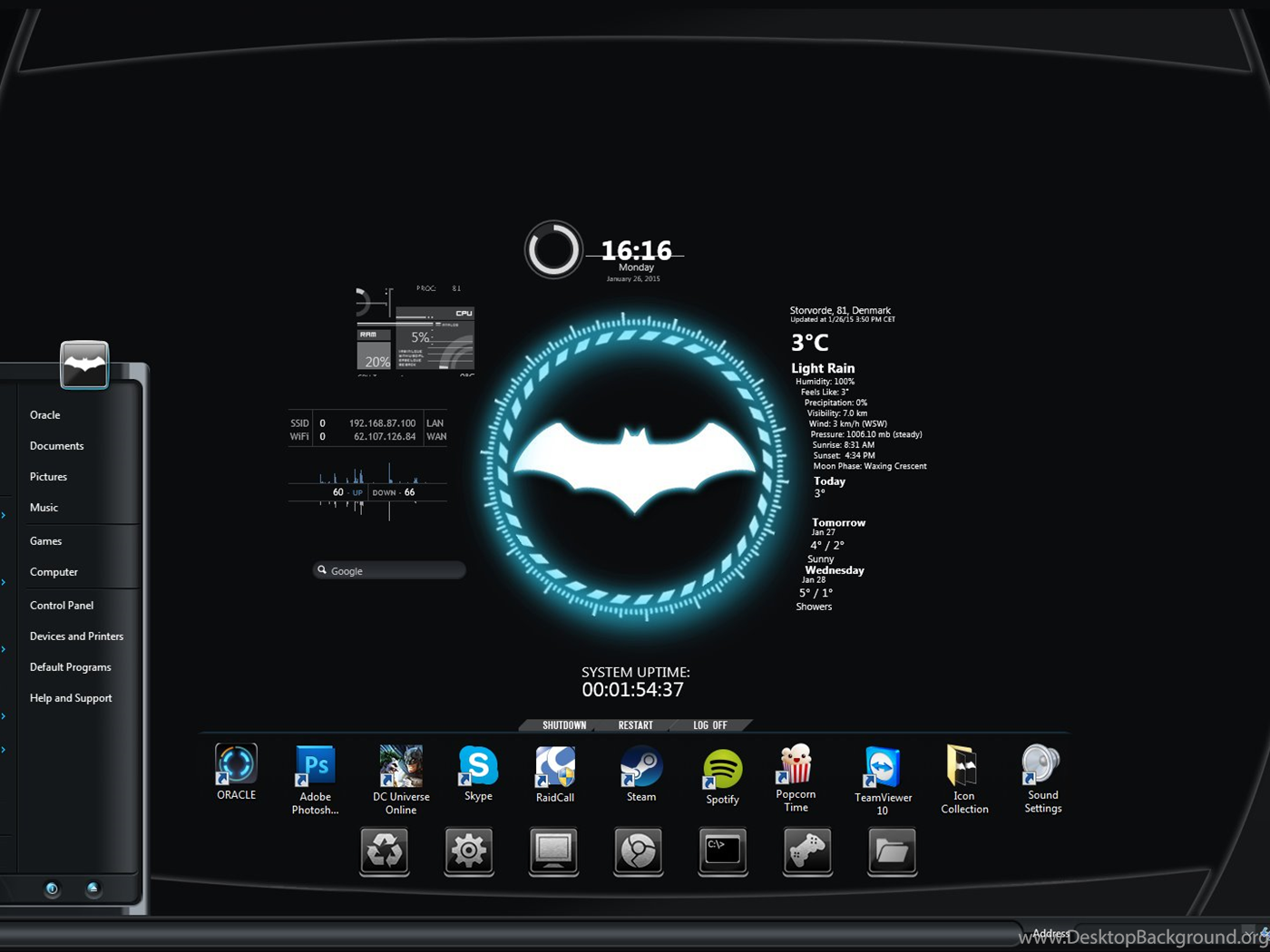The height and width of the screenshot is (952, 1270).
Task: Click the Wednesday forecast heading
Action: pyautogui.click(x=835, y=570)
